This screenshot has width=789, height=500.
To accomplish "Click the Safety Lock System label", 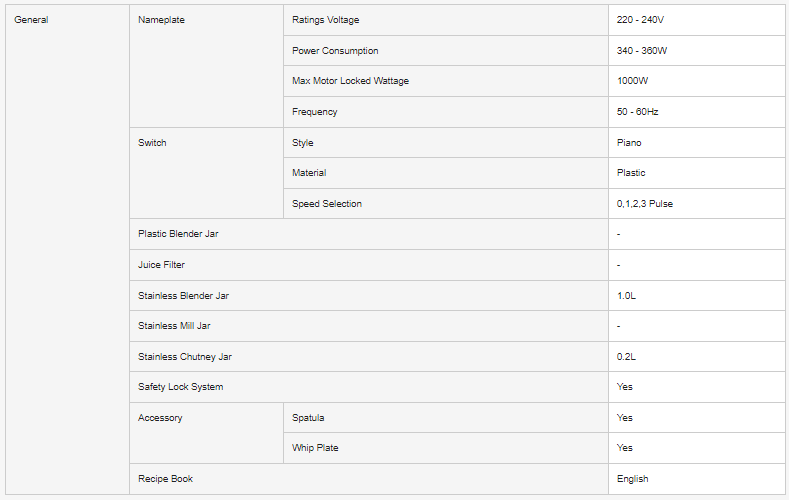I will (180, 387).
